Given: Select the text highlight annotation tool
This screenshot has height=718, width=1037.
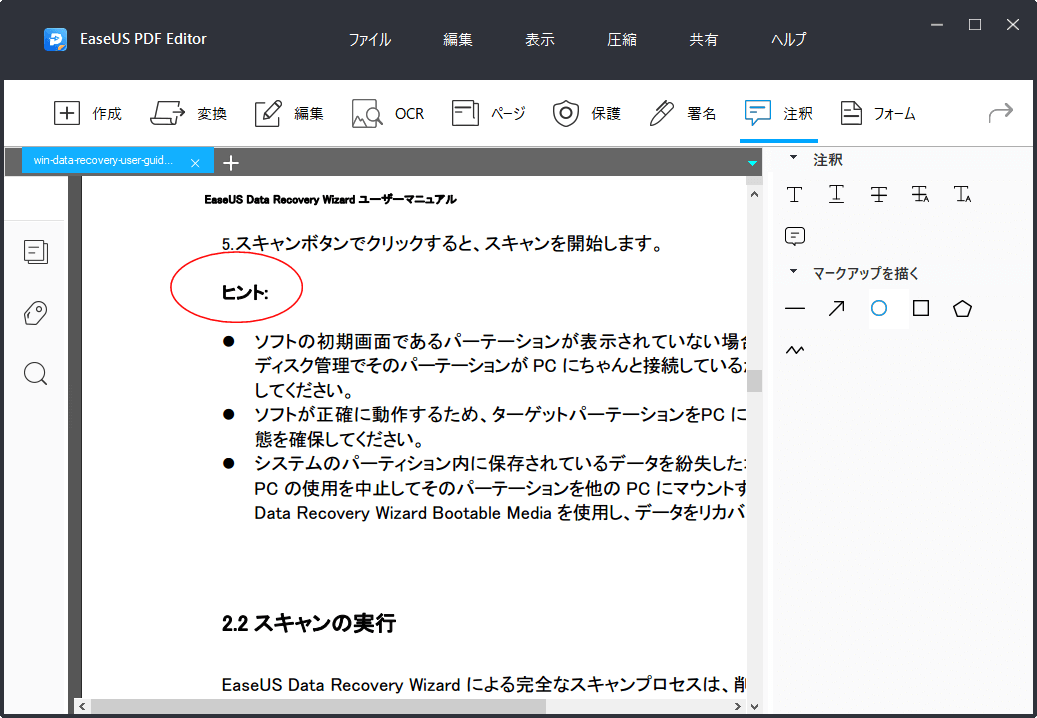Looking at the screenshot, I should (794, 194).
